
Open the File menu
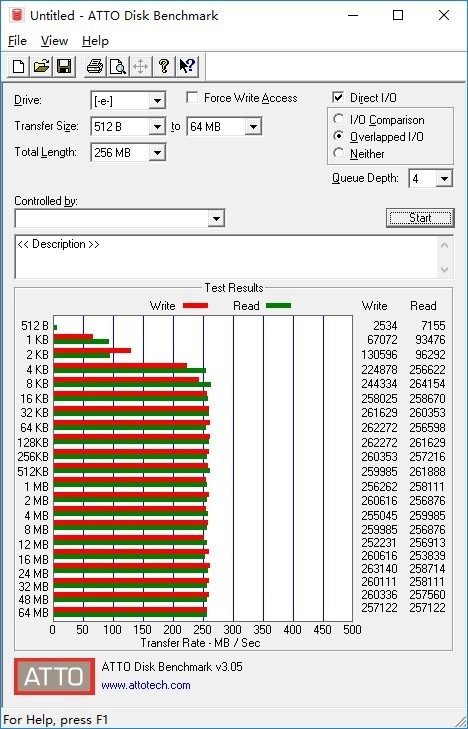coord(17,41)
